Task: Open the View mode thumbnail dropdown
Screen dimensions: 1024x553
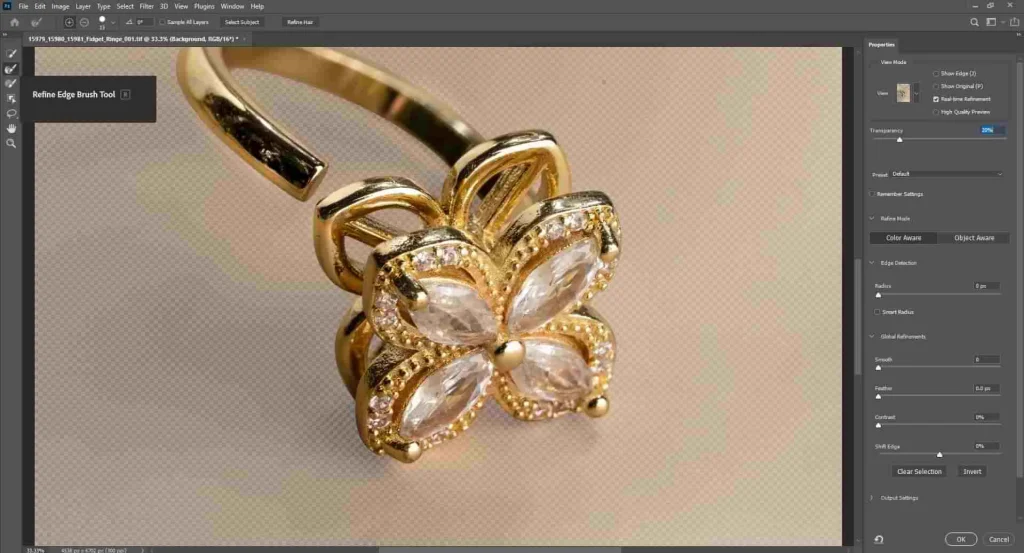Action: click(x=916, y=93)
